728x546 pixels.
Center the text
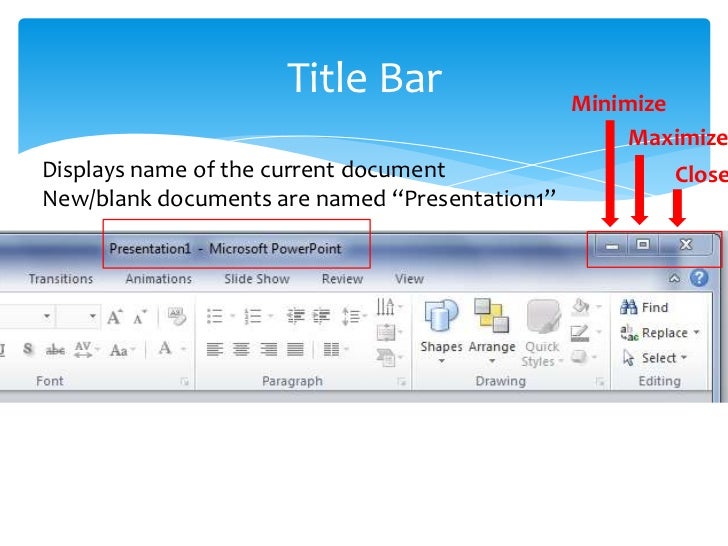241,349
